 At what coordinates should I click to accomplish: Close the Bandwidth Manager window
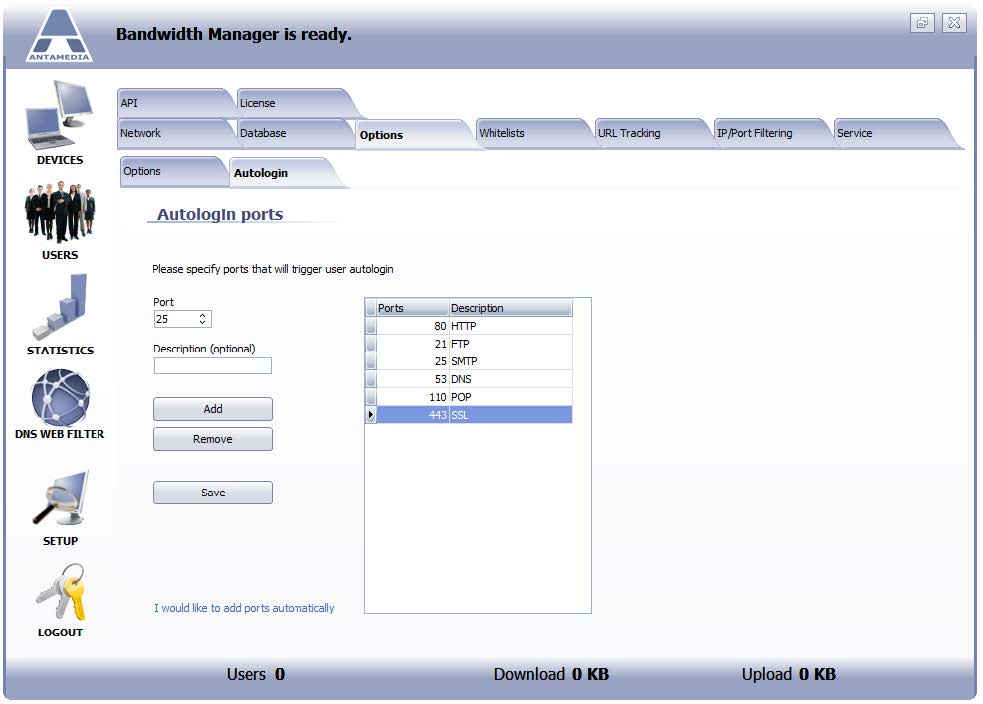point(954,23)
